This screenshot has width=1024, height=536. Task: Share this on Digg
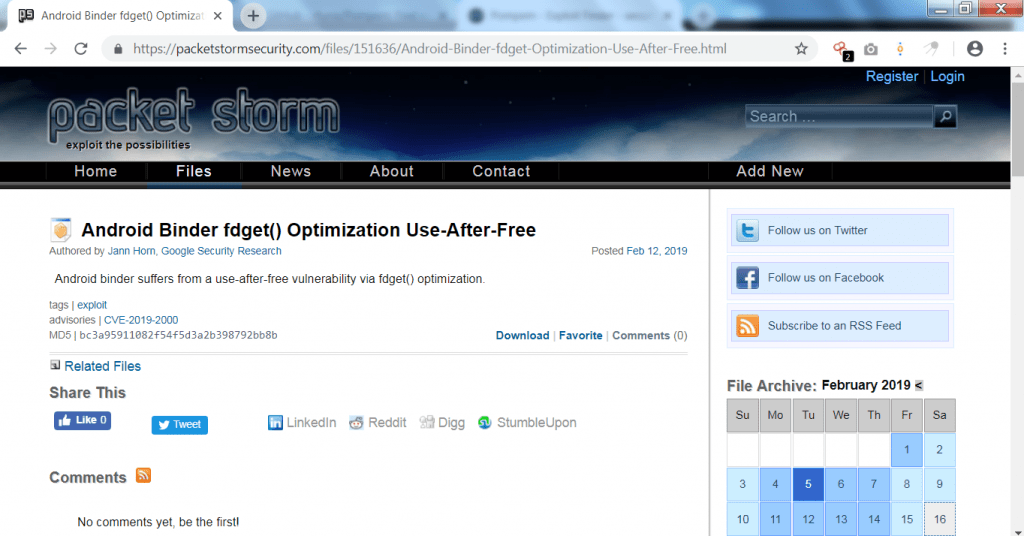[x=442, y=422]
